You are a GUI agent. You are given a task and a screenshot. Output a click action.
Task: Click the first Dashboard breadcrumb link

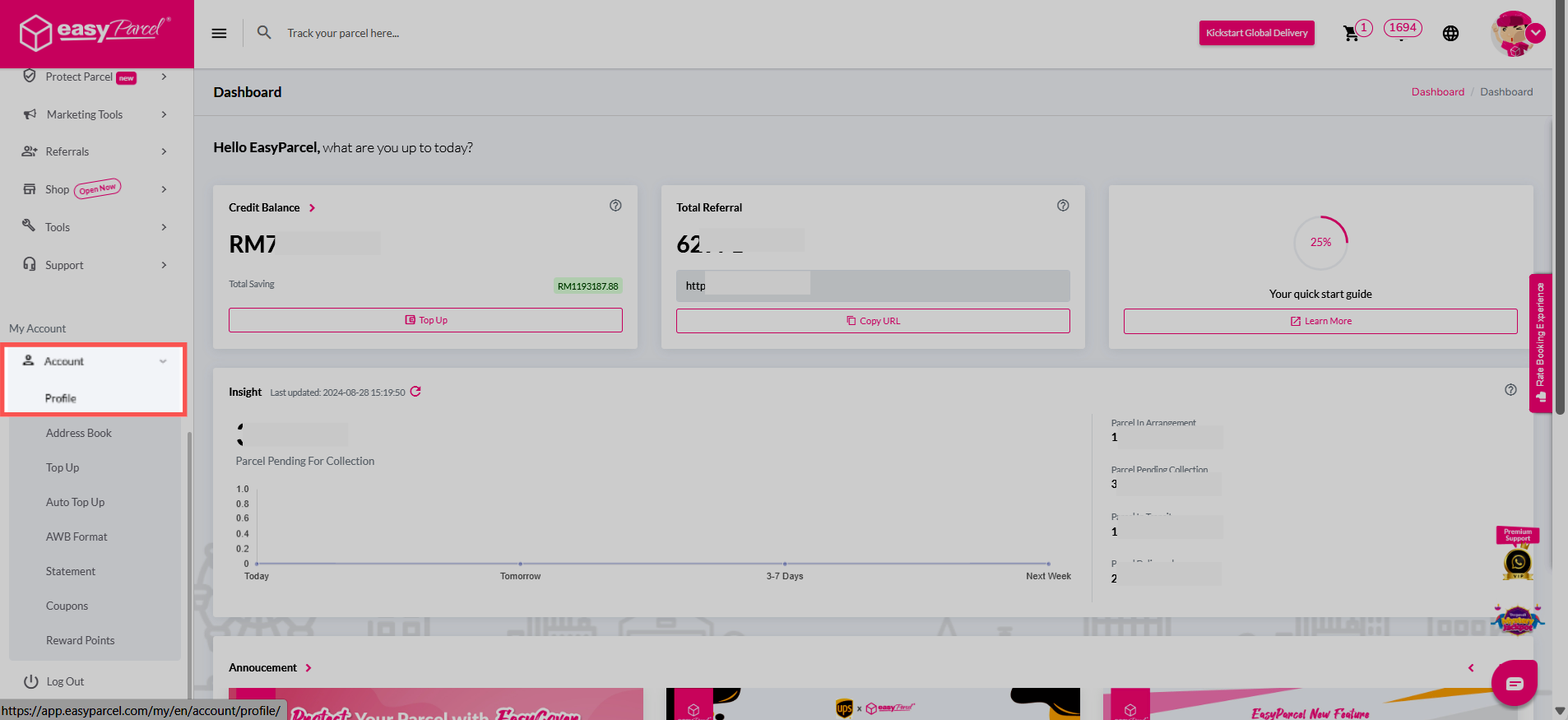pyautogui.click(x=1437, y=92)
